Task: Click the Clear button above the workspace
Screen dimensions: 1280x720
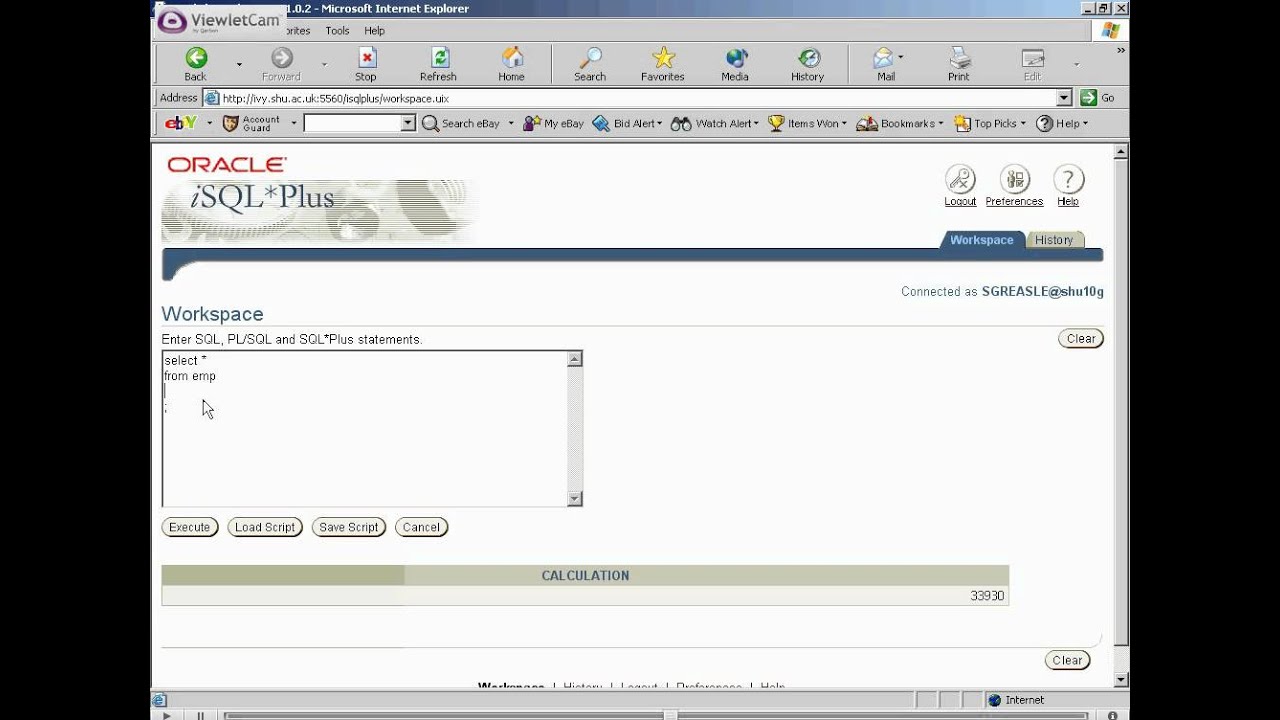Action: click(1081, 339)
